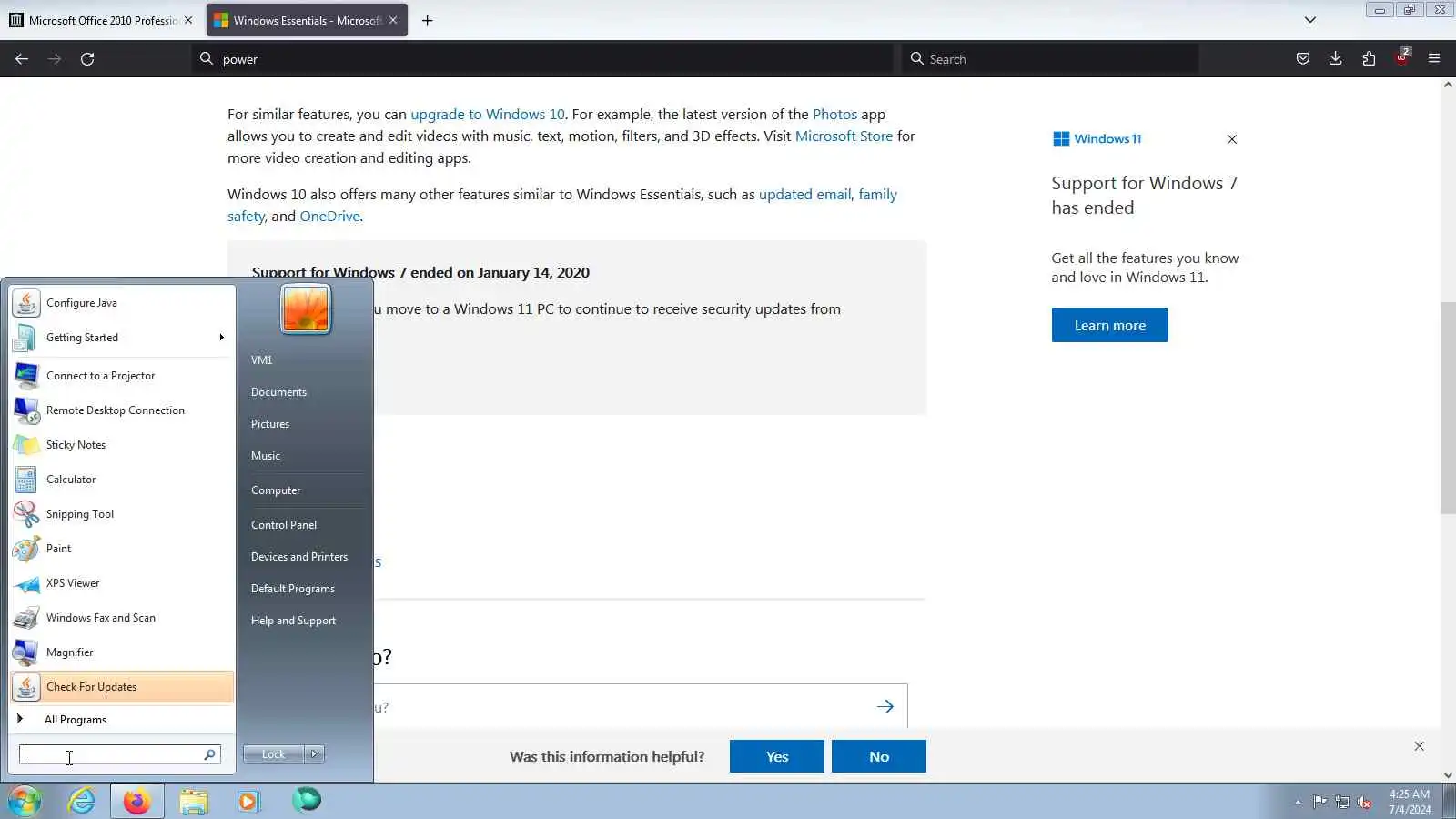1456x819 pixels.
Task: Click Yes for helpful feedback
Action: pyautogui.click(x=777, y=756)
